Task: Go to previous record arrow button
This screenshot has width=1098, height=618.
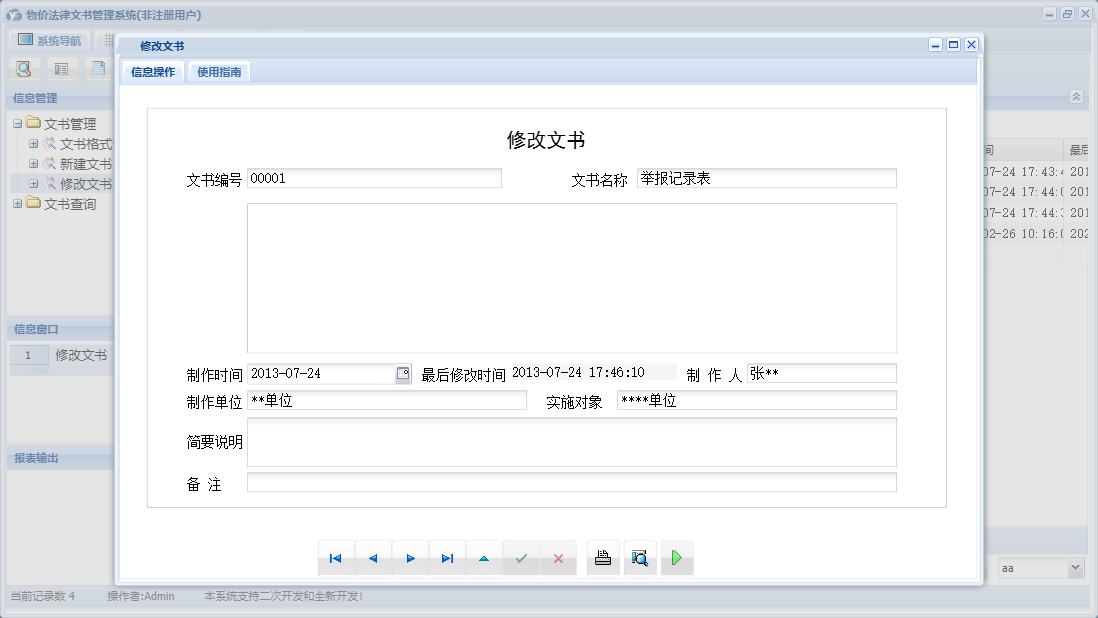Action: point(373,558)
